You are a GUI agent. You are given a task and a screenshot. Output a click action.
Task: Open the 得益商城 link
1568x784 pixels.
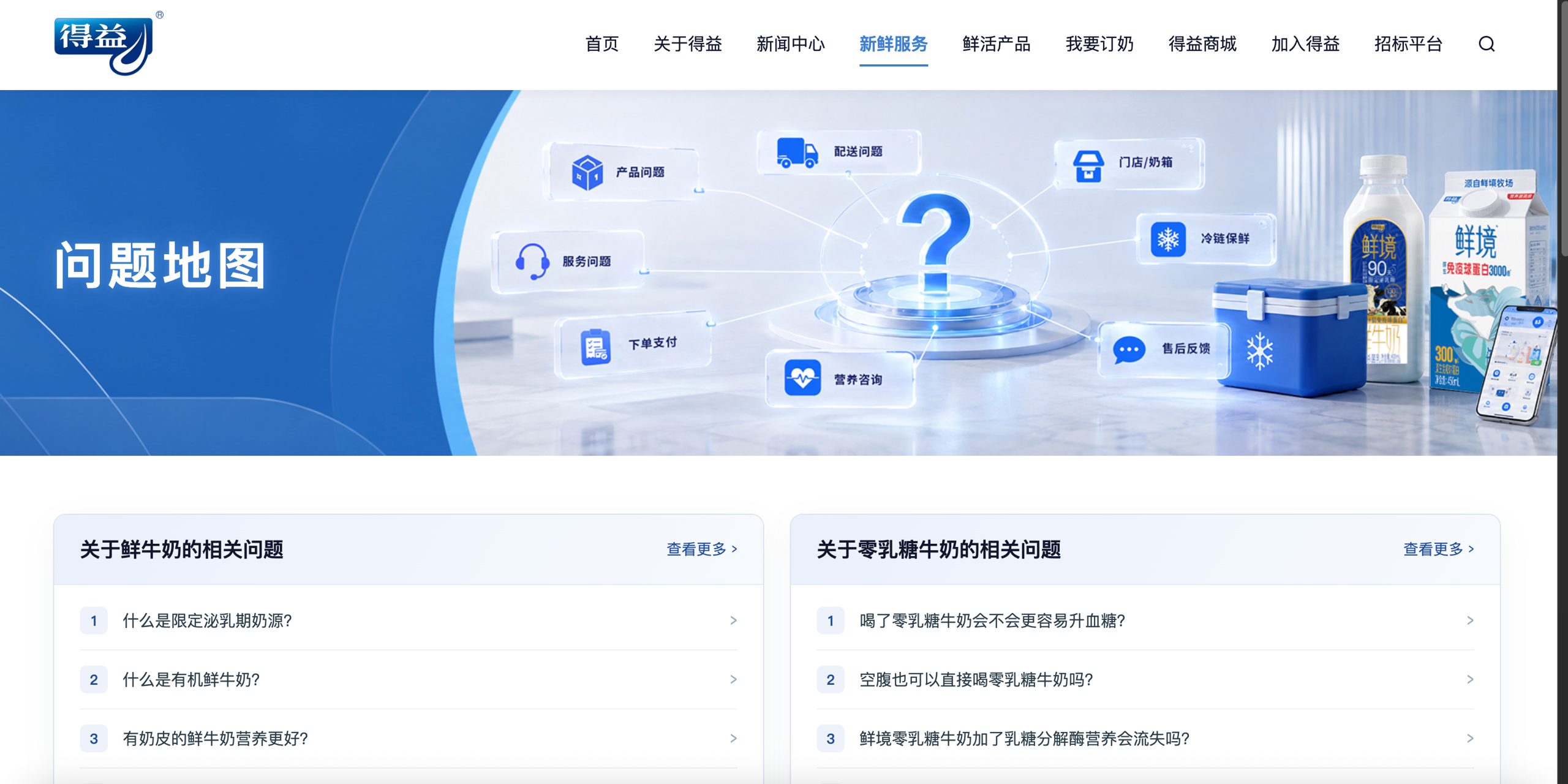[1202, 44]
